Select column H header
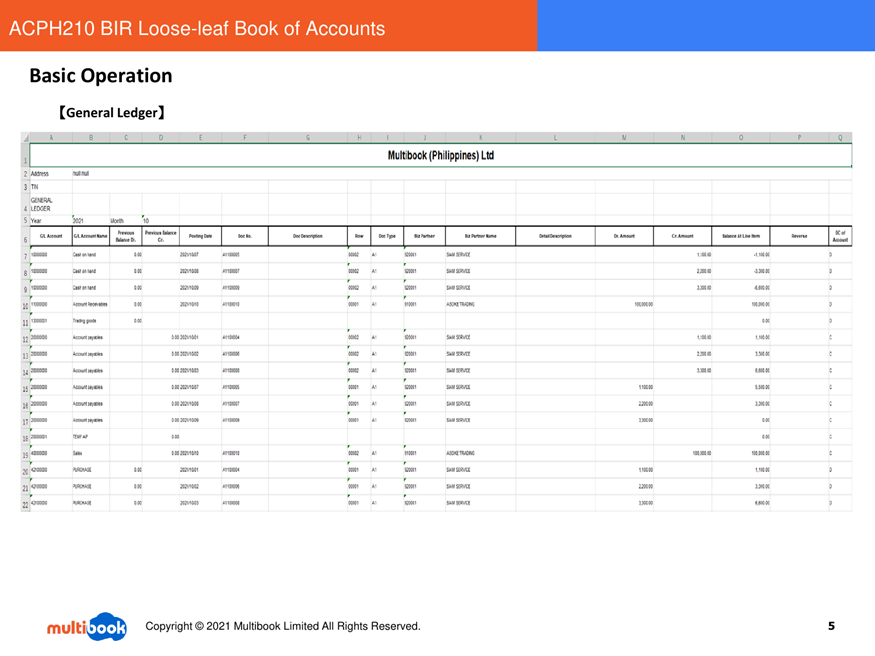 [x=359, y=138]
